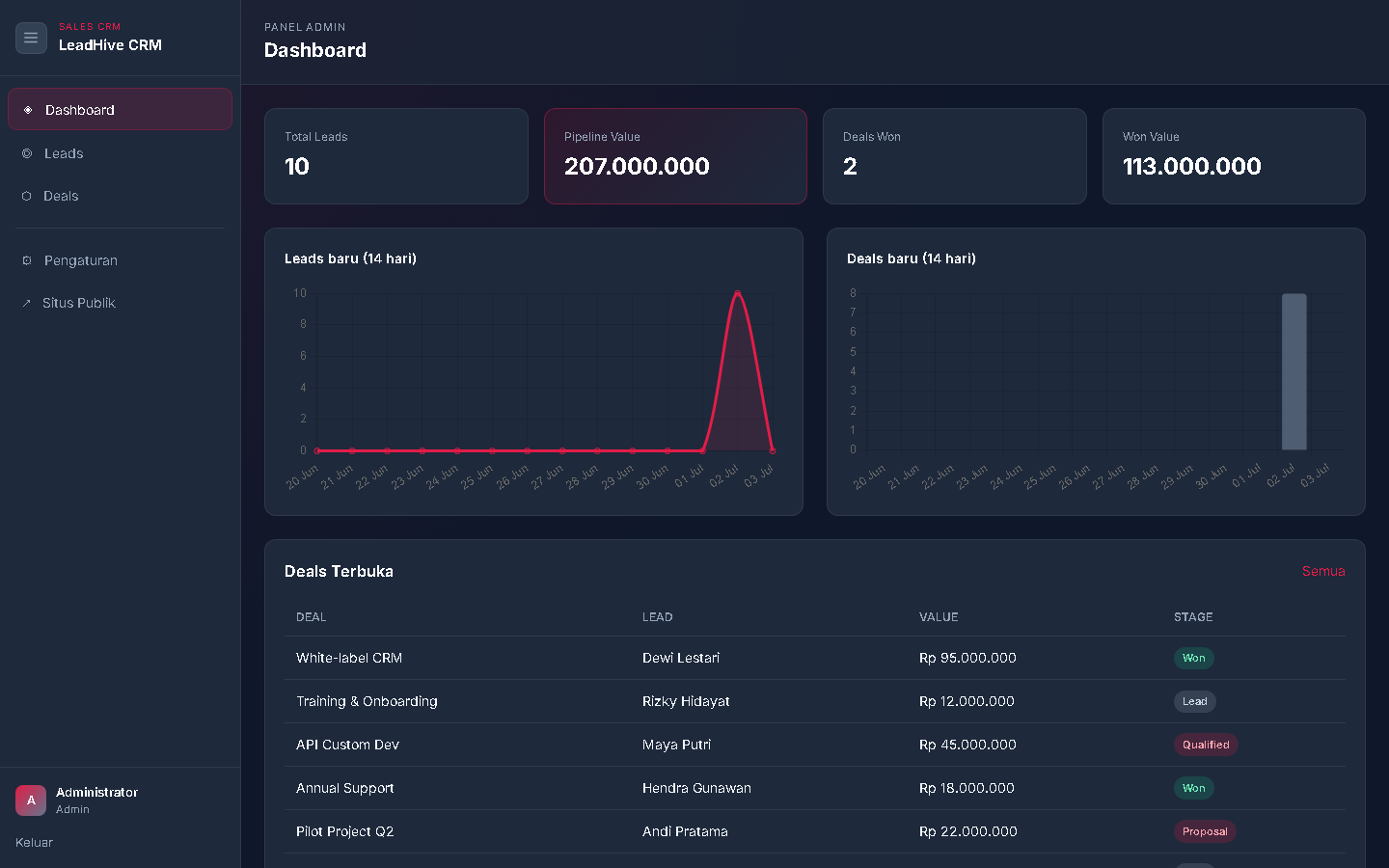Select the Deals Won card

click(955, 156)
